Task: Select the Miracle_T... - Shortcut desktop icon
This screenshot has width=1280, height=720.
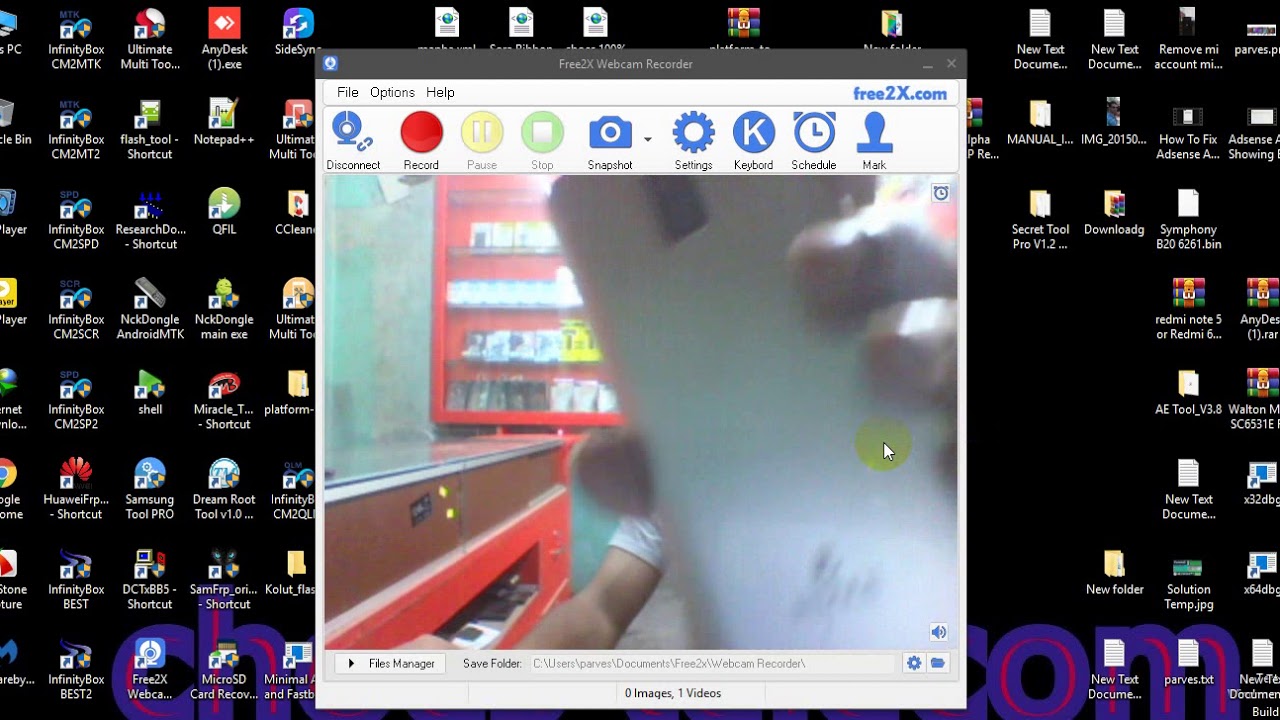Action: coord(224,400)
